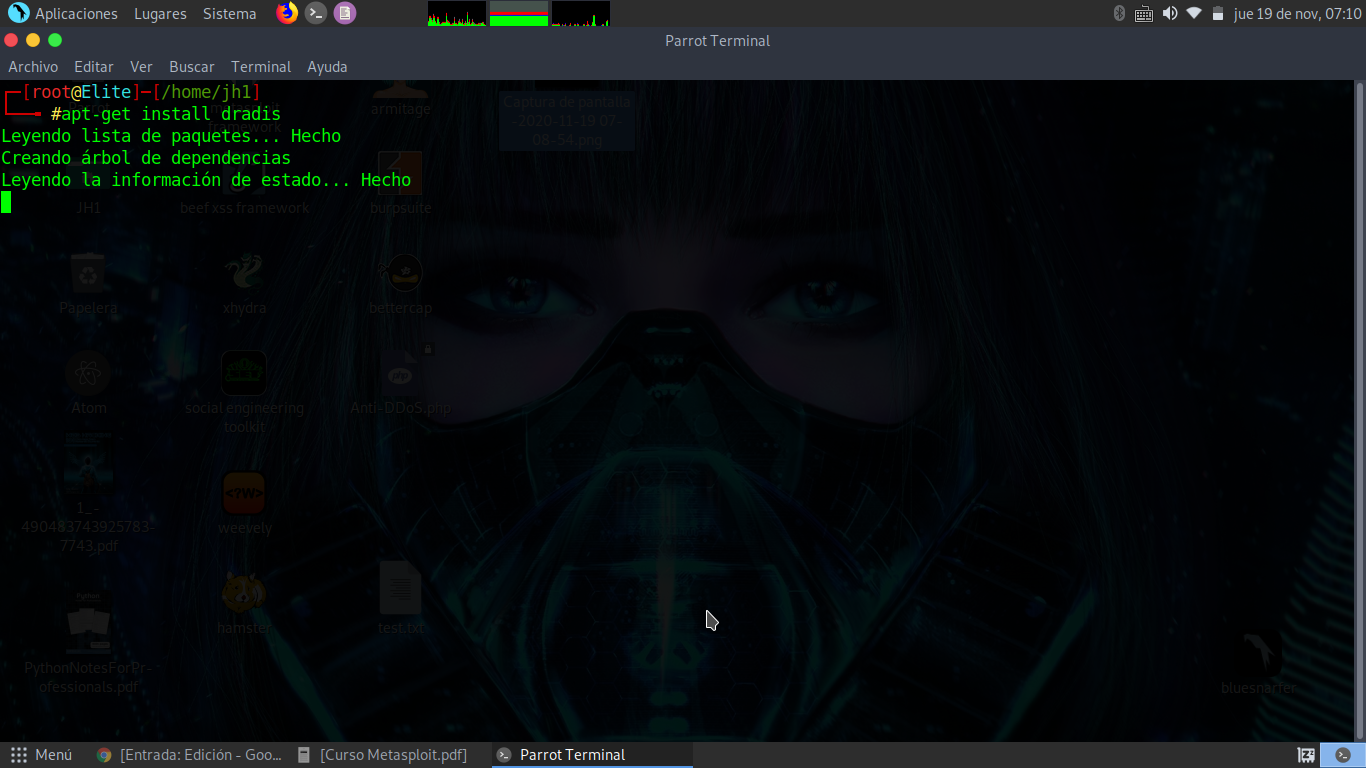Select the Anti-DDoS.php desktop file
This screenshot has width=1366, height=768.
pos(401,383)
